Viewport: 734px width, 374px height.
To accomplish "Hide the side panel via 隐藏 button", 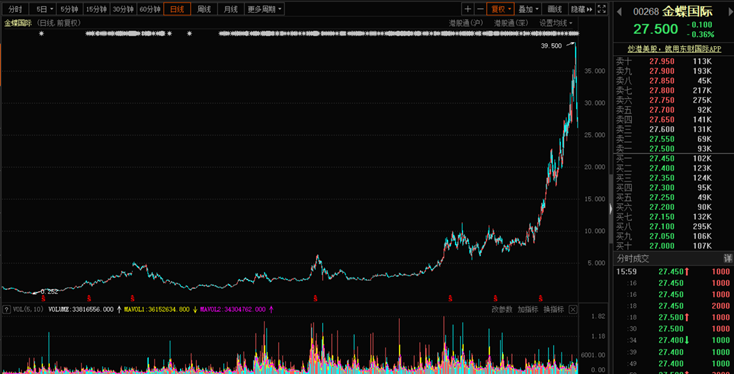I will pyautogui.click(x=582, y=9).
